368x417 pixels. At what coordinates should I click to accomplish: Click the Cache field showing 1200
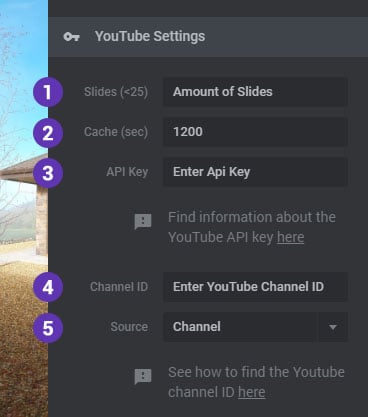click(255, 132)
